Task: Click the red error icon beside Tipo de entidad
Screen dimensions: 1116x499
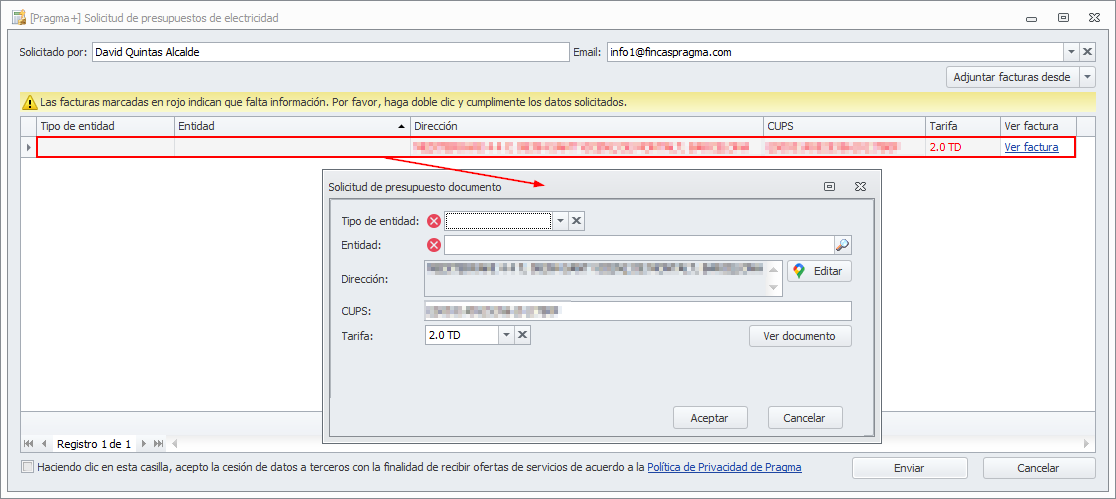Action: point(433,221)
